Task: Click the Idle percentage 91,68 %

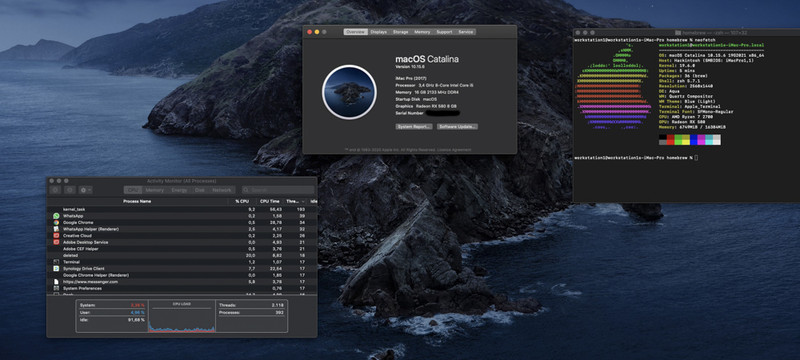Action: [x=136, y=319]
